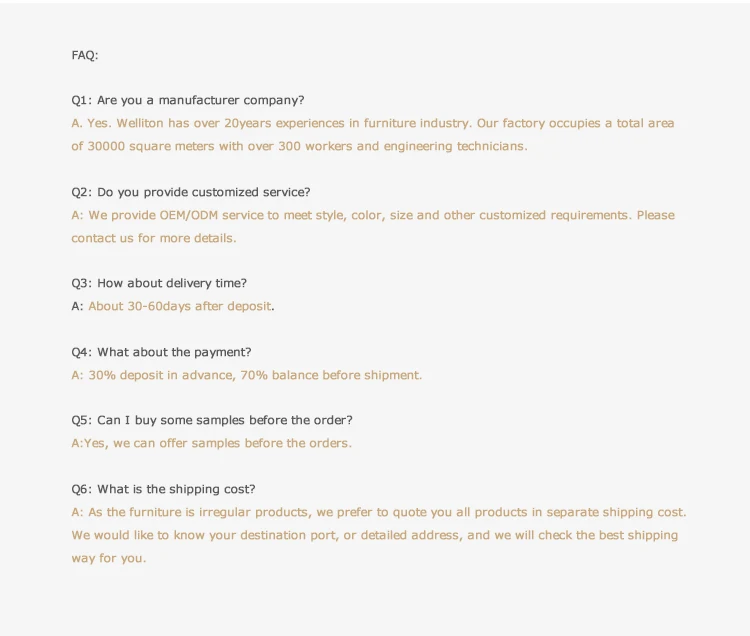Click the 'way for you.' ending text
Image resolution: width=750 pixels, height=636 pixels.
tap(109, 559)
